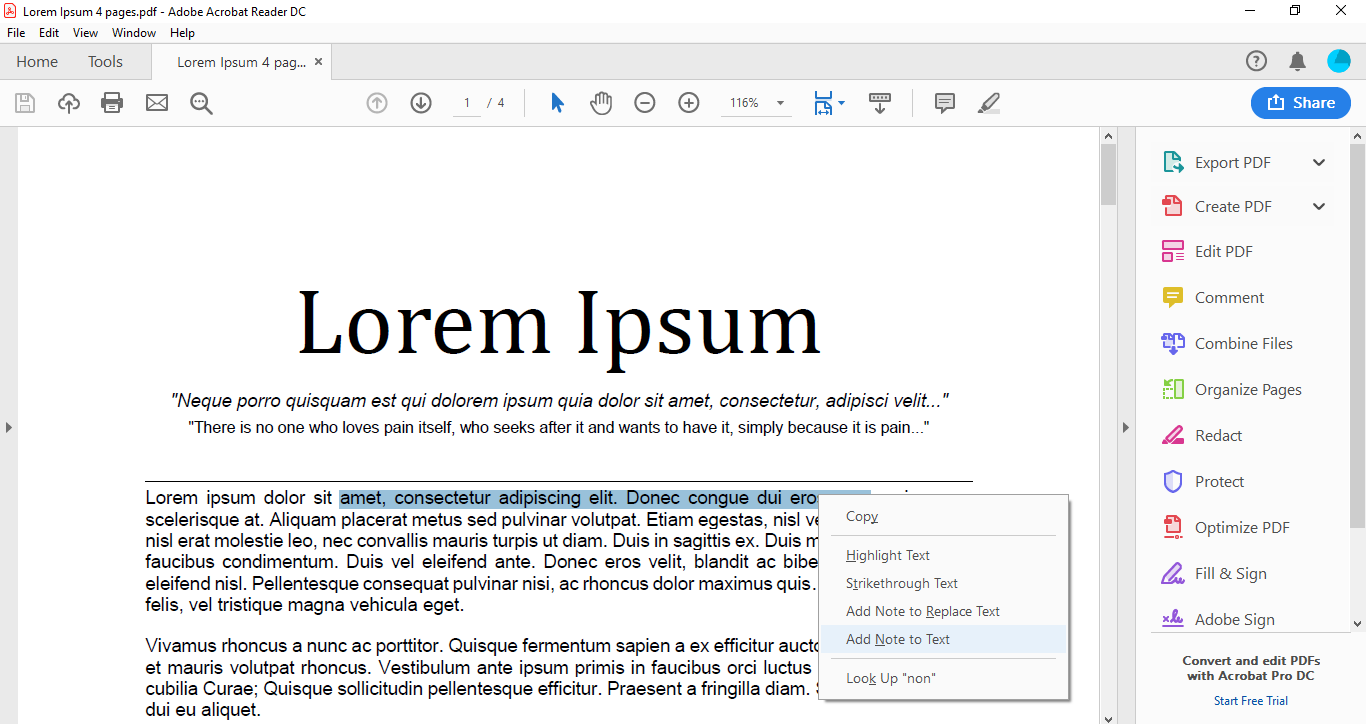Screen dimensions: 1366x724
Task: Choose Copy from context menu
Action: point(944,517)
